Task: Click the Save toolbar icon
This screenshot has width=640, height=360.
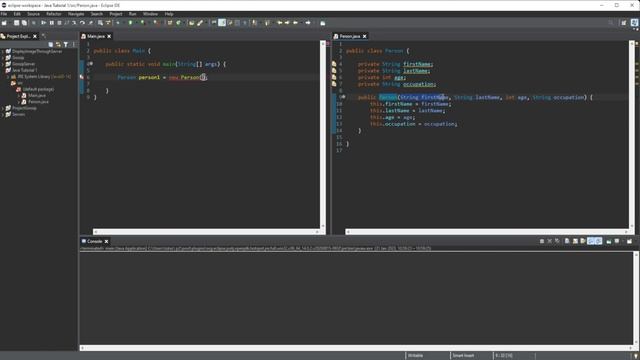Action: pos(16,23)
